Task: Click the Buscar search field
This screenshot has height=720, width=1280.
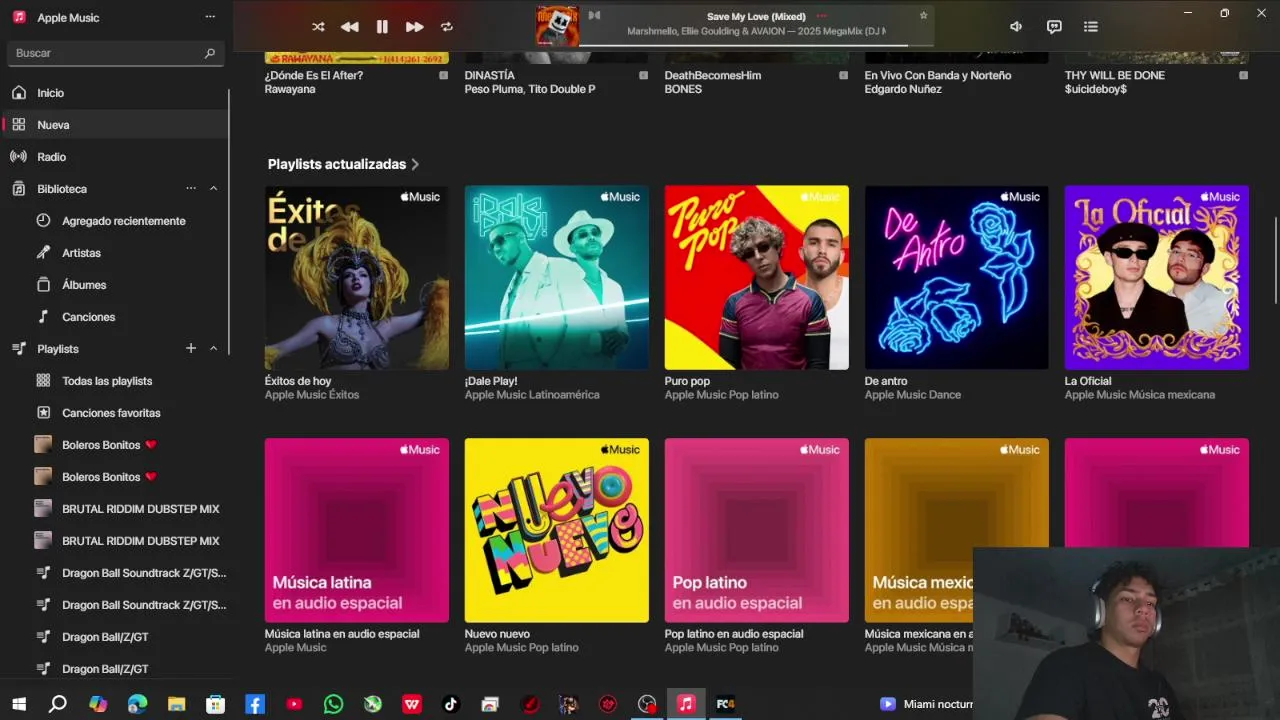Action: click(116, 53)
